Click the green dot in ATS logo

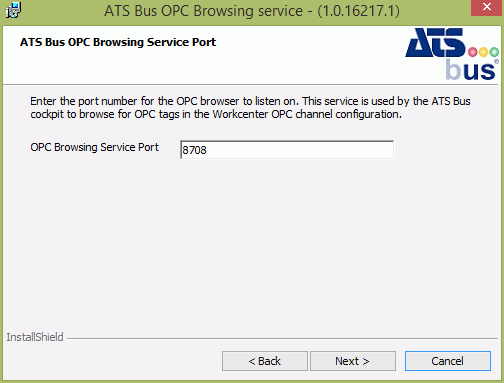[494, 52]
